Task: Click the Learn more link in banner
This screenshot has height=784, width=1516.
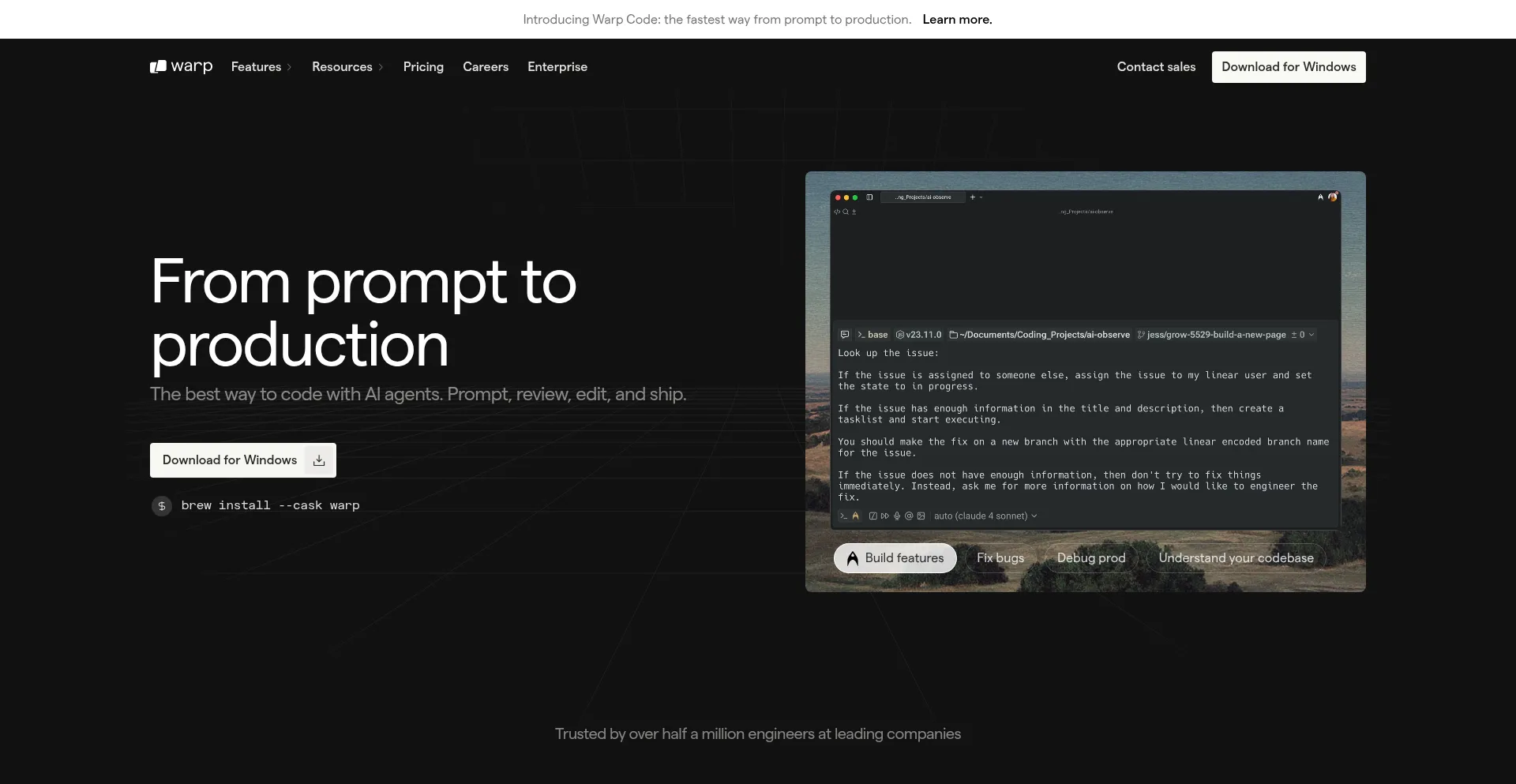Action: click(957, 20)
